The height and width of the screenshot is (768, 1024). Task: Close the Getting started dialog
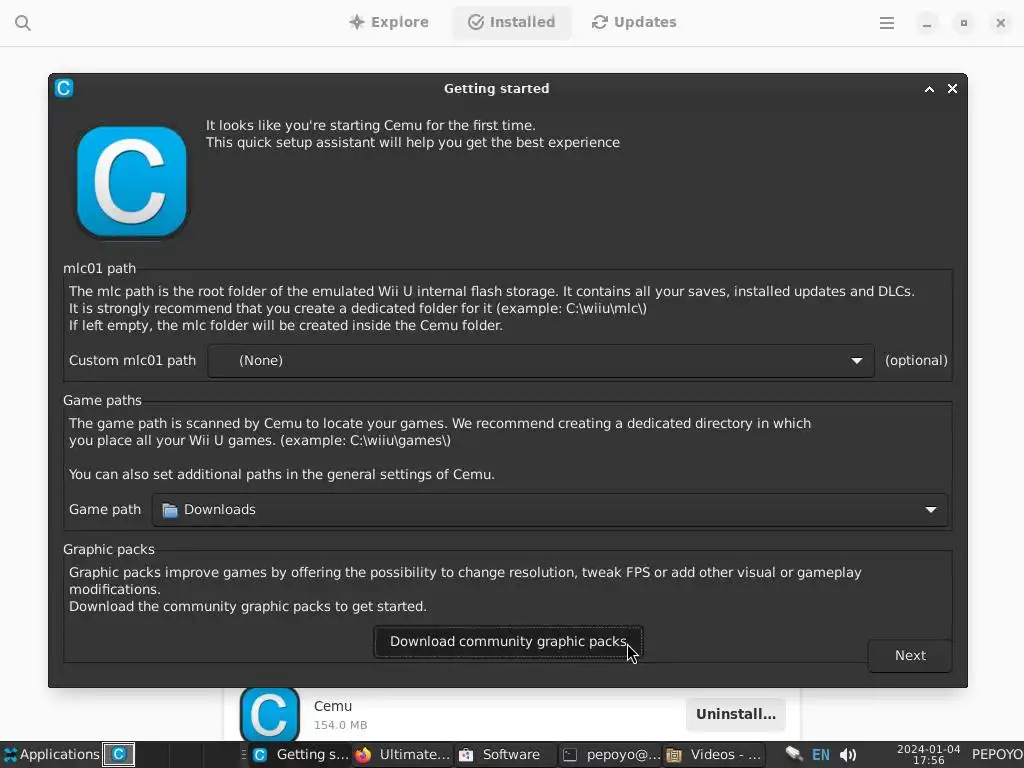(952, 89)
